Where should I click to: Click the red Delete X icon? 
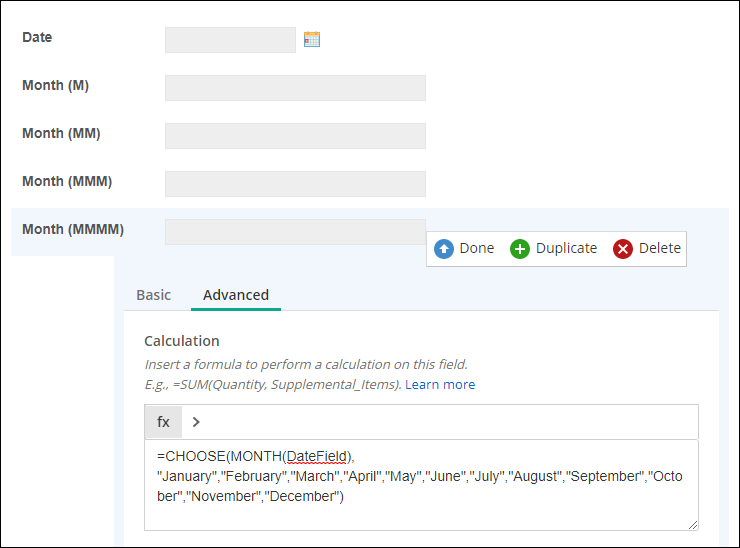[622, 249]
